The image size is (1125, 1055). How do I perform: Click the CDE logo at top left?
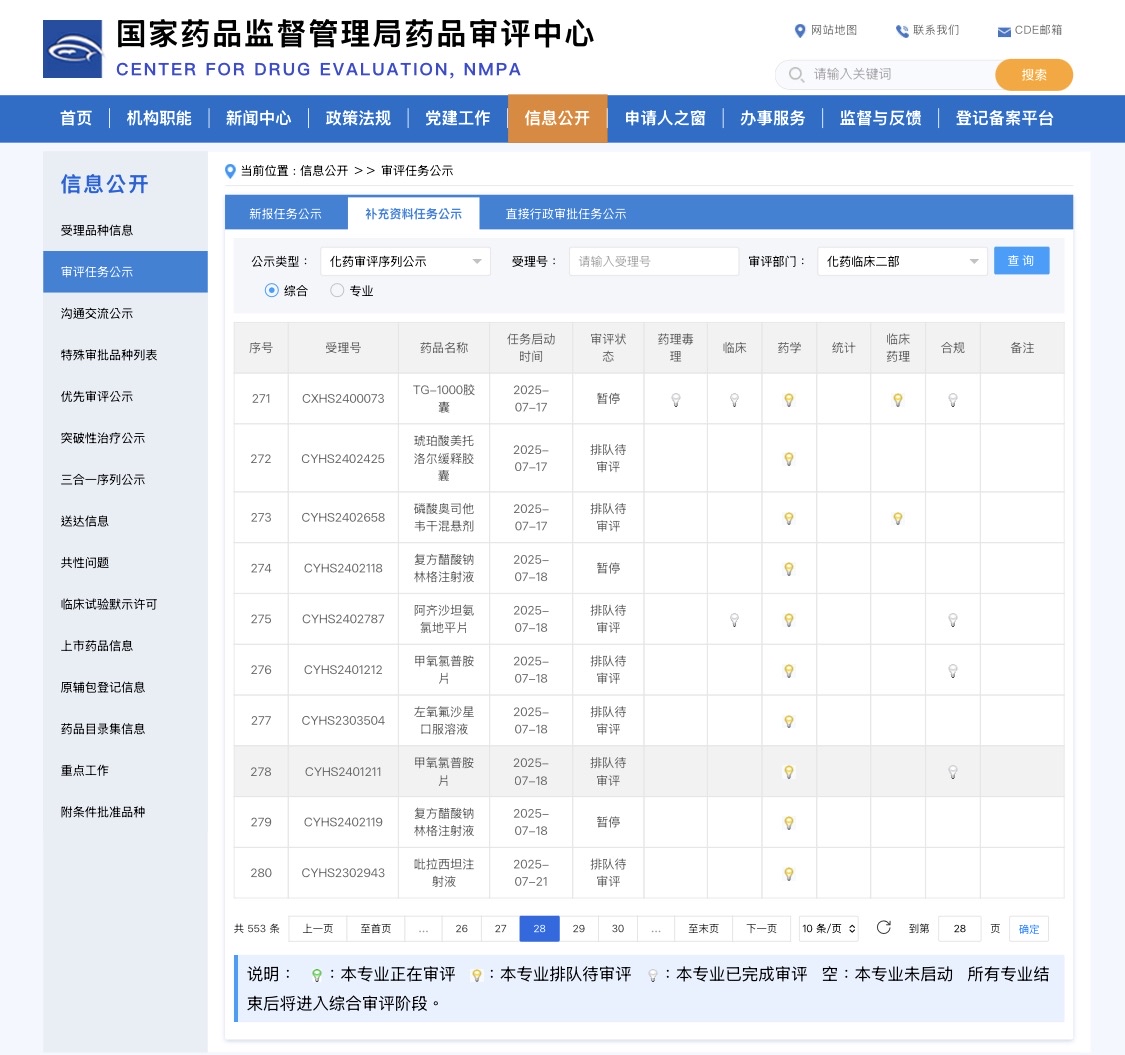(x=72, y=49)
